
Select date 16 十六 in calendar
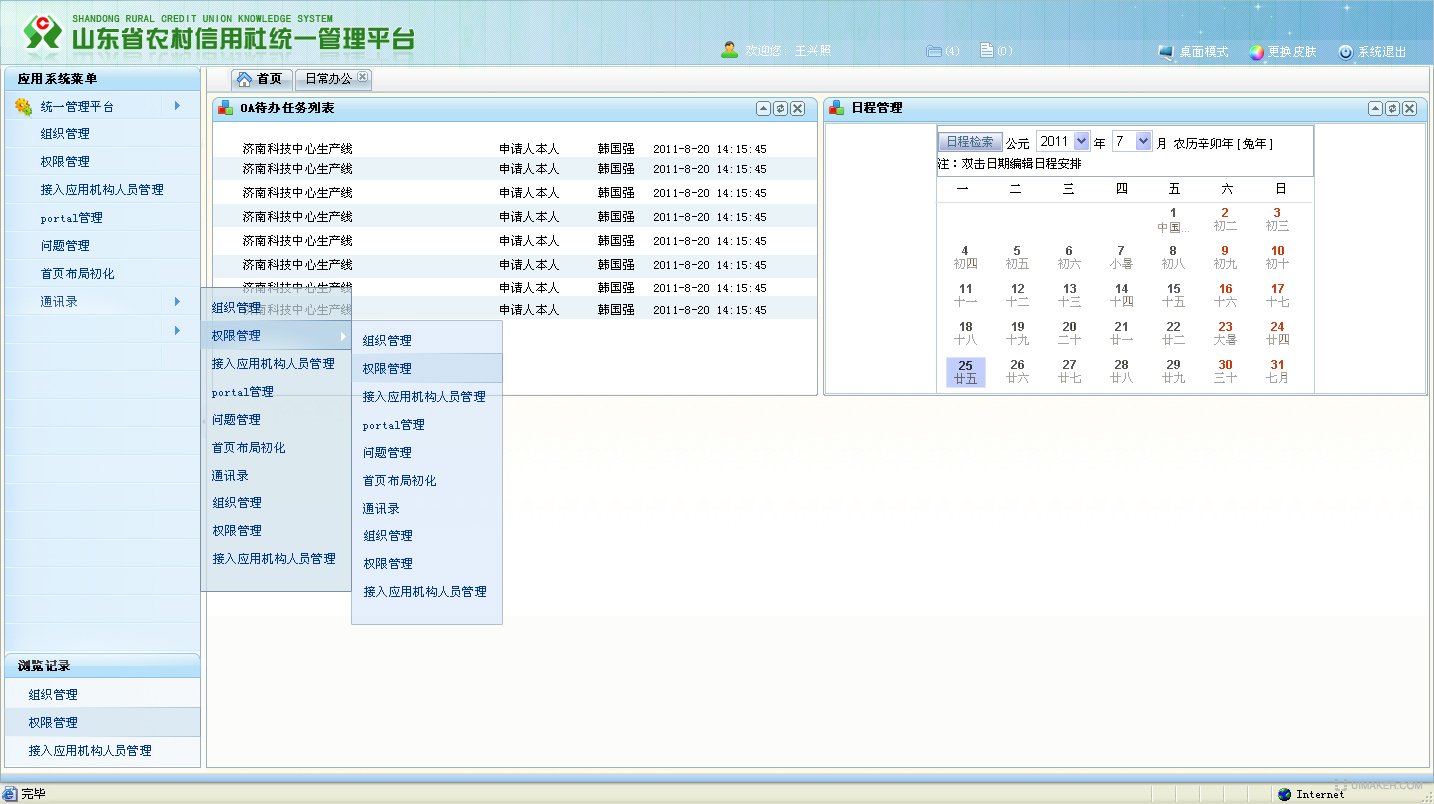click(x=1225, y=295)
